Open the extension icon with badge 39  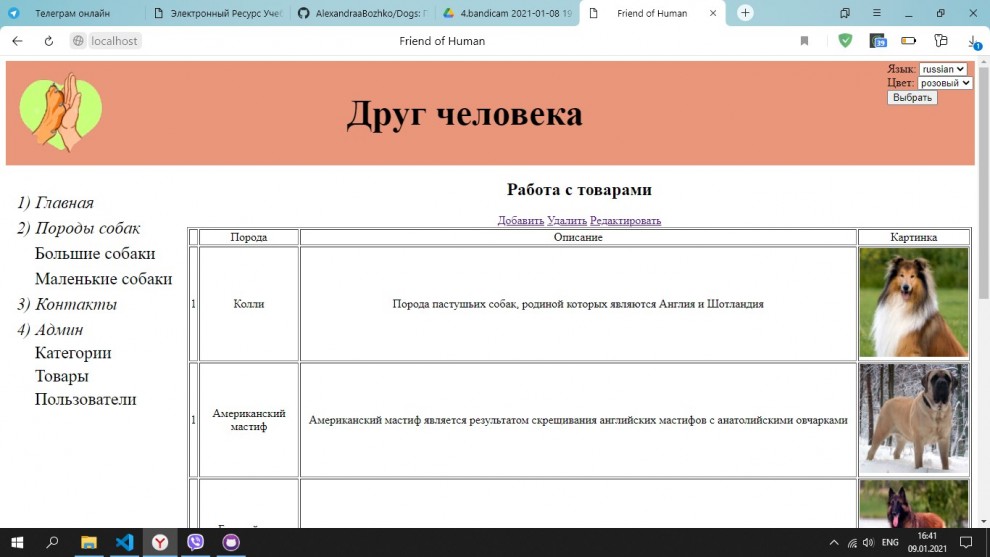coord(878,41)
